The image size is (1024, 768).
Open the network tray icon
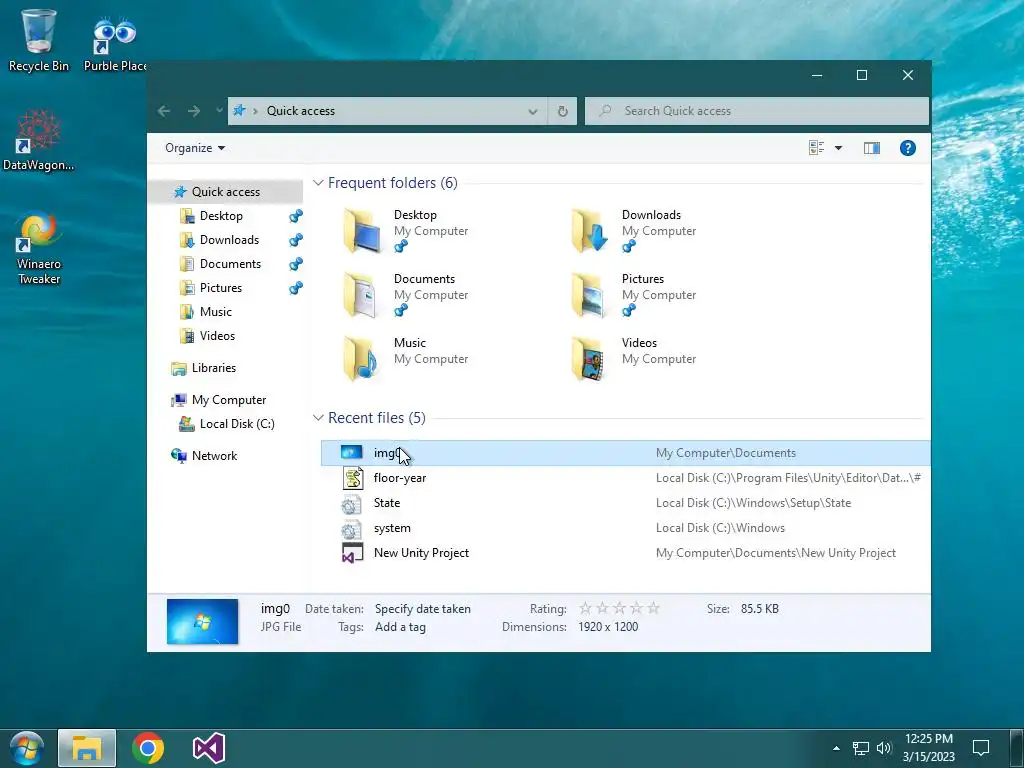861,748
